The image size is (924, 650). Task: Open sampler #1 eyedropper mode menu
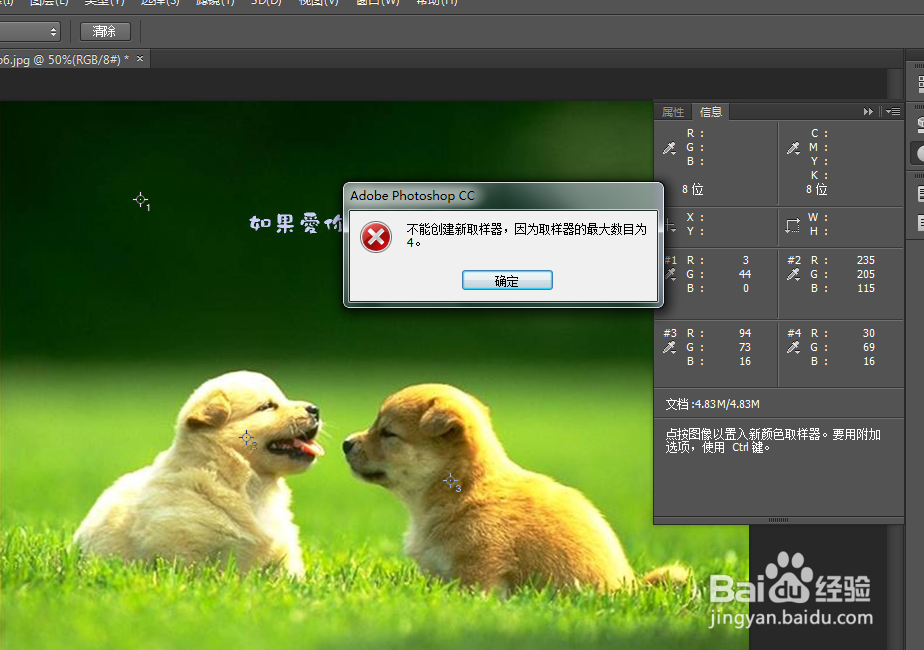pyautogui.click(x=670, y=274)
